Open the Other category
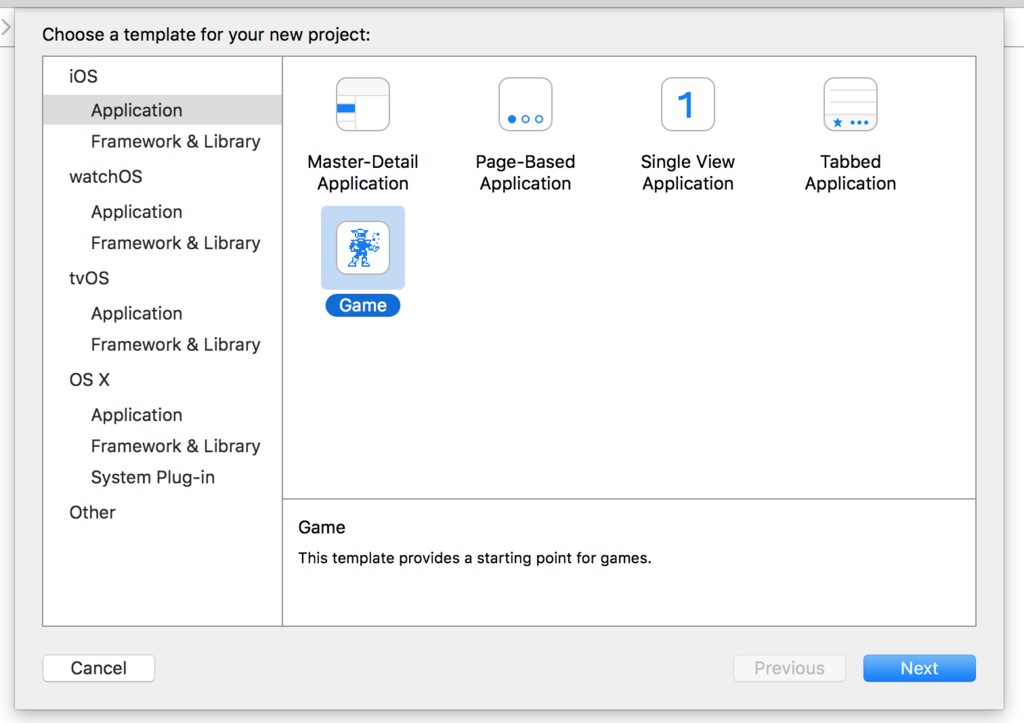The width and height of the screenshot is (1024, 723). pyautogui.click(x=92, y=512)
